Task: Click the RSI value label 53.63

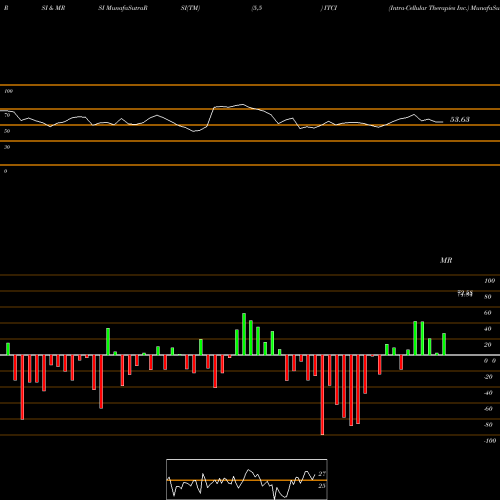Action: click(x=460, y=119)
